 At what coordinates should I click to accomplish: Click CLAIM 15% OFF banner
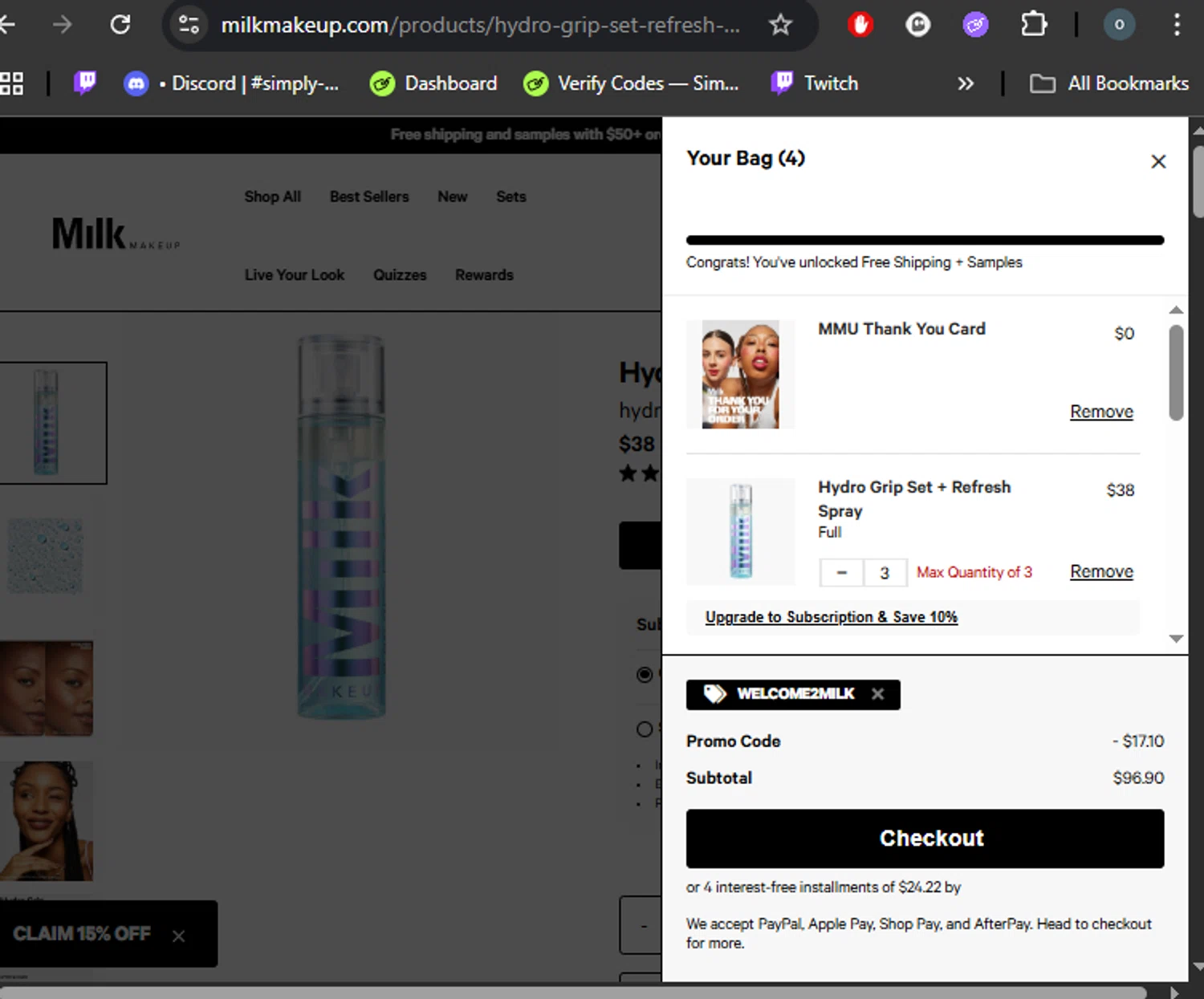(x=82, y=934)
